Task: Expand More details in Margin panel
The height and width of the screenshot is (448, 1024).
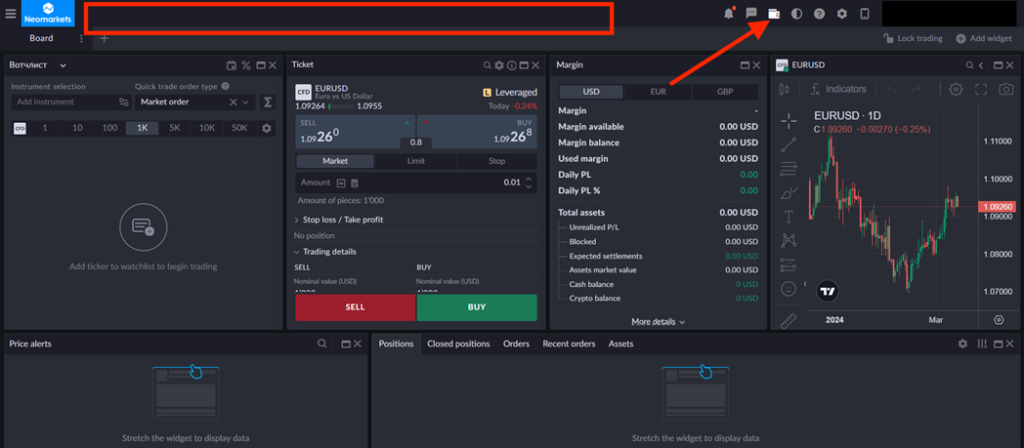Action: pyautogui.click(x=658, y=322)
